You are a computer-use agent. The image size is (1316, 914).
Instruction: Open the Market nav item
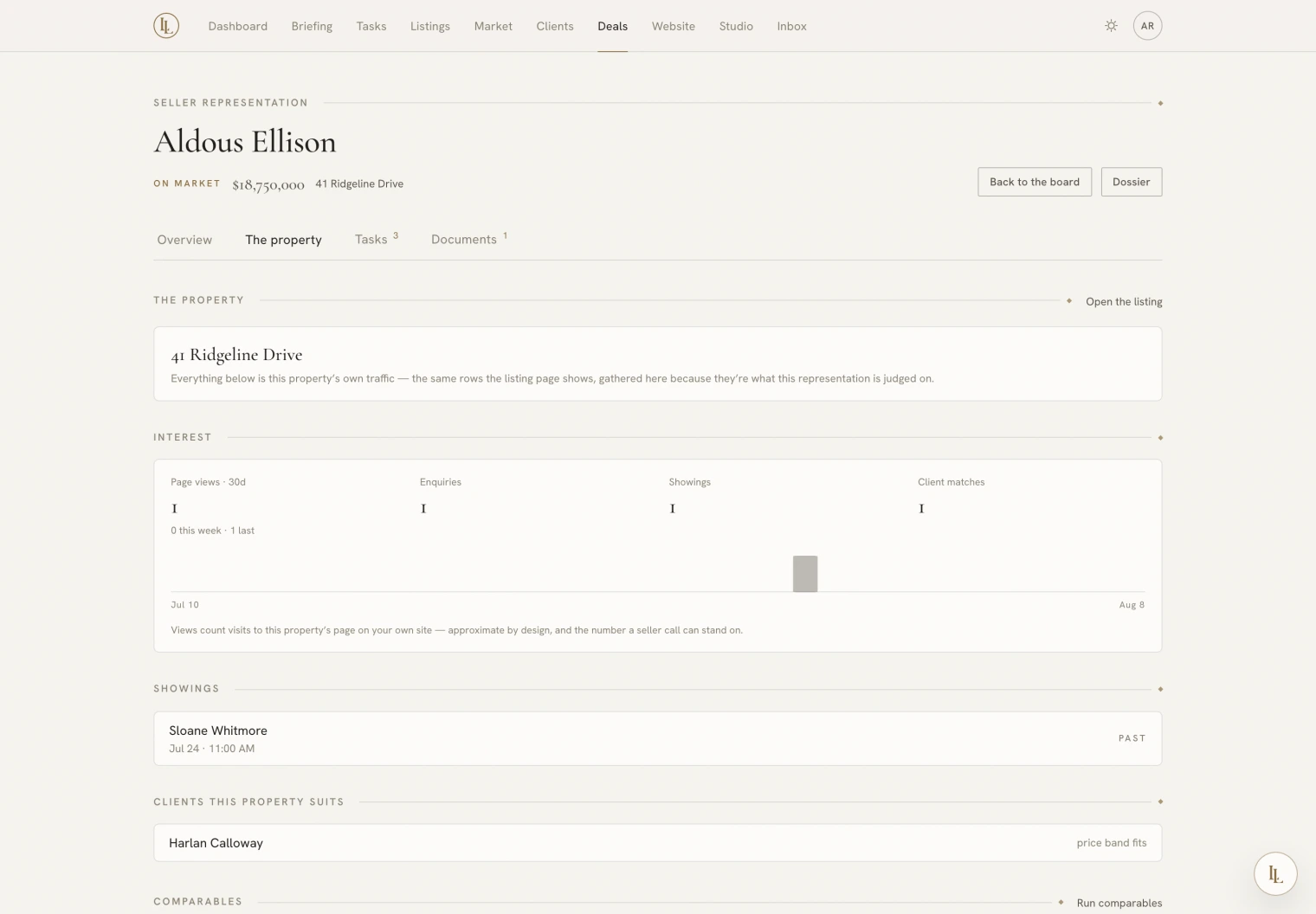493,26
